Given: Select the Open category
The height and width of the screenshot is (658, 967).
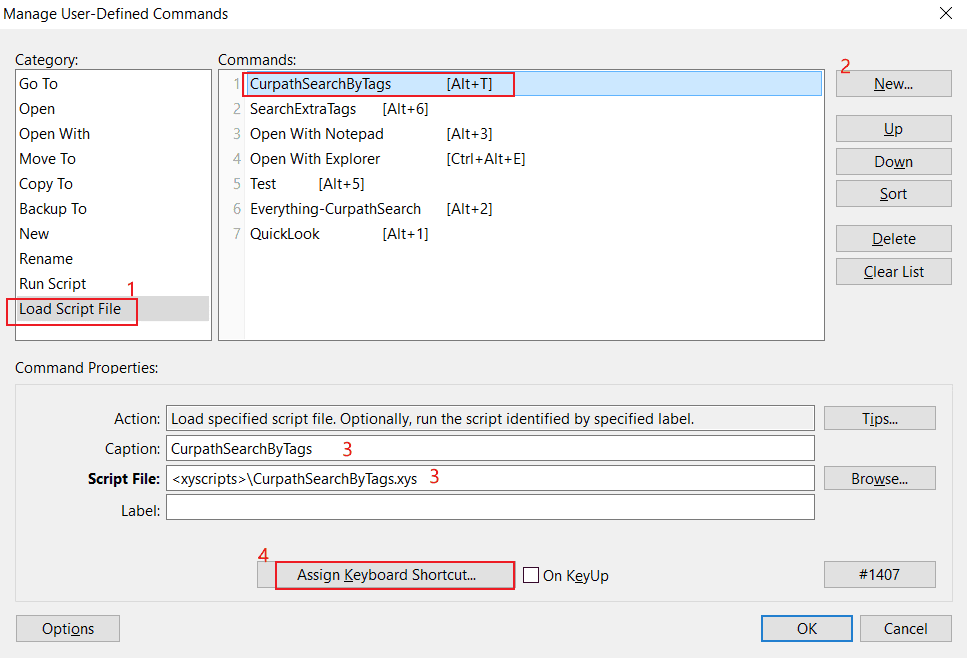Looking at the screenshot, I should pos(112,109).
